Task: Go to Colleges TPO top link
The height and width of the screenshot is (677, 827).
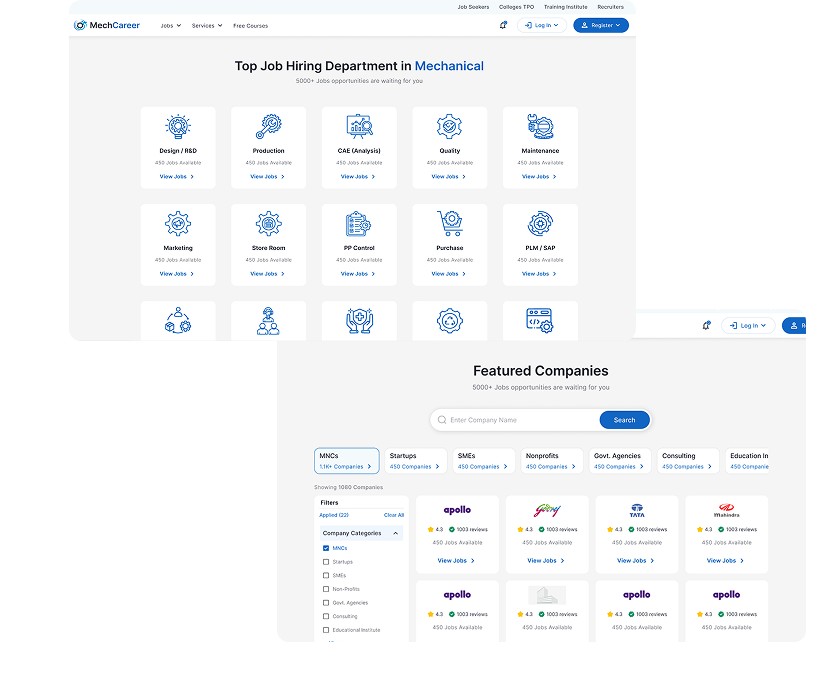Action: tap(516, 7)
